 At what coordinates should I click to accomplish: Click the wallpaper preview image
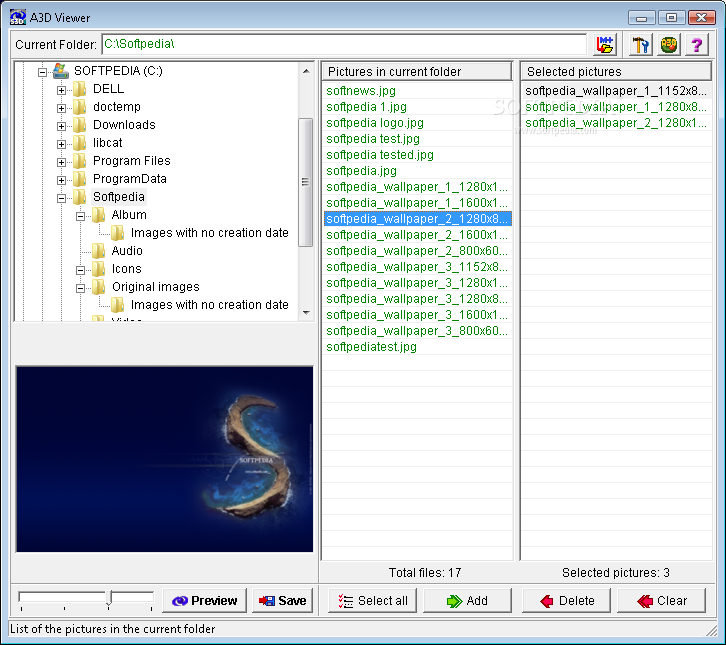pos(164,459)
